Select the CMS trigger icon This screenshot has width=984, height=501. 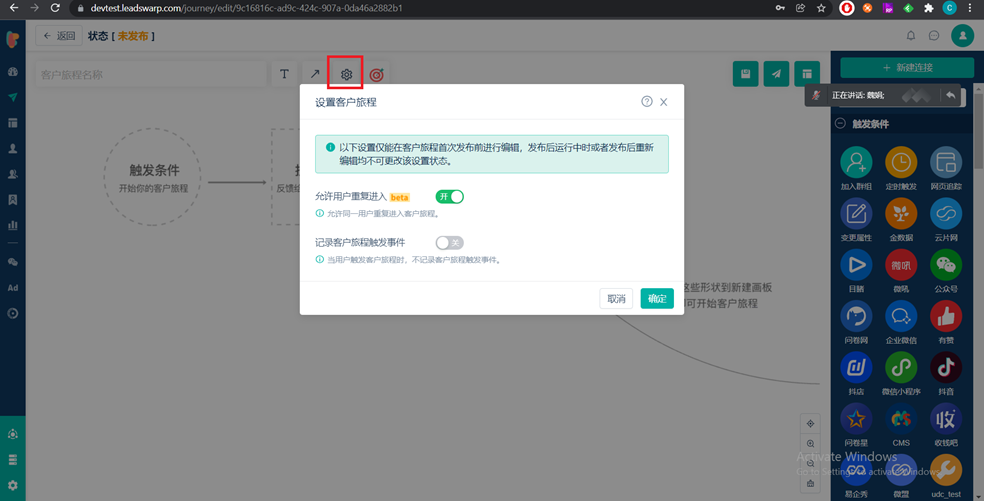point(901,419)
